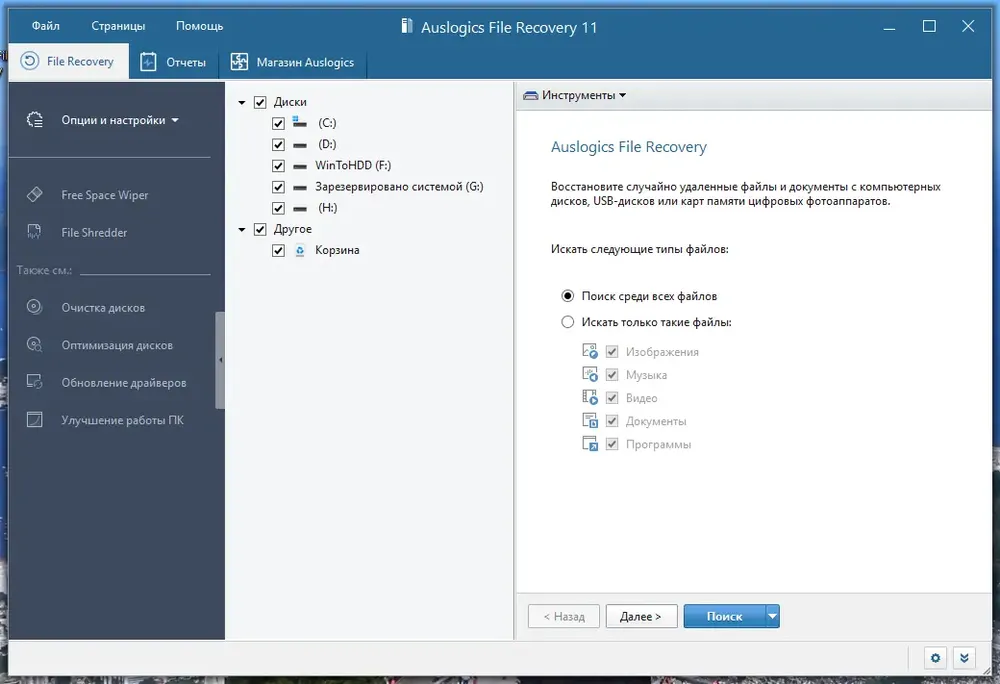Open Оптимизация дисков link
Image resolution: width=1000 pixels, height=684 pixels.
117,346
